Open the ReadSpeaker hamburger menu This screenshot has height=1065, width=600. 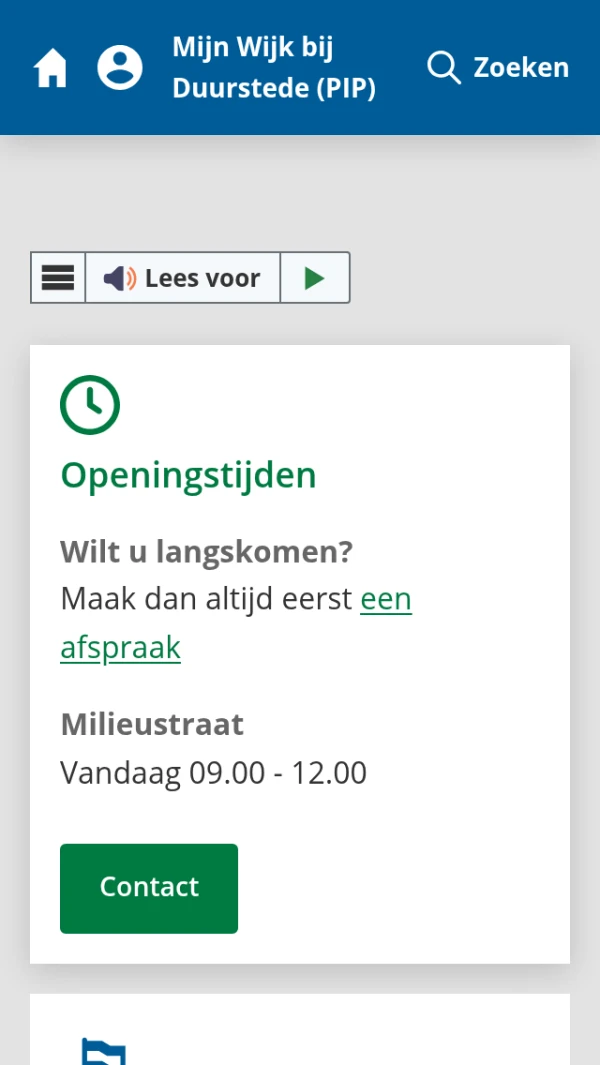coord(58,278)
